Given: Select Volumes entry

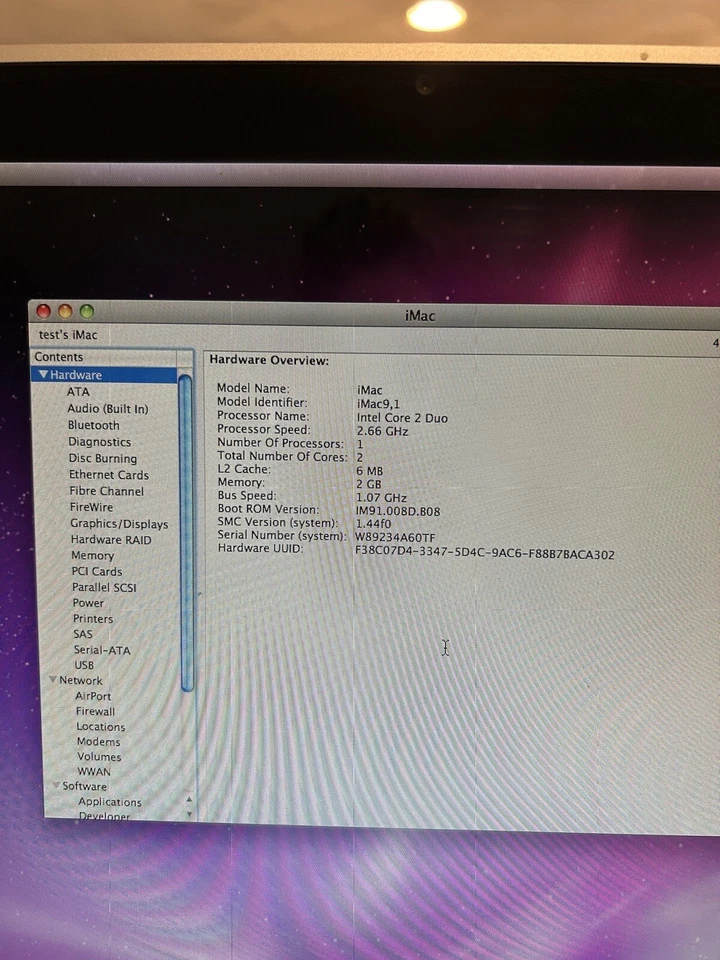Looking at the screenshot, I should coord(99,757).
